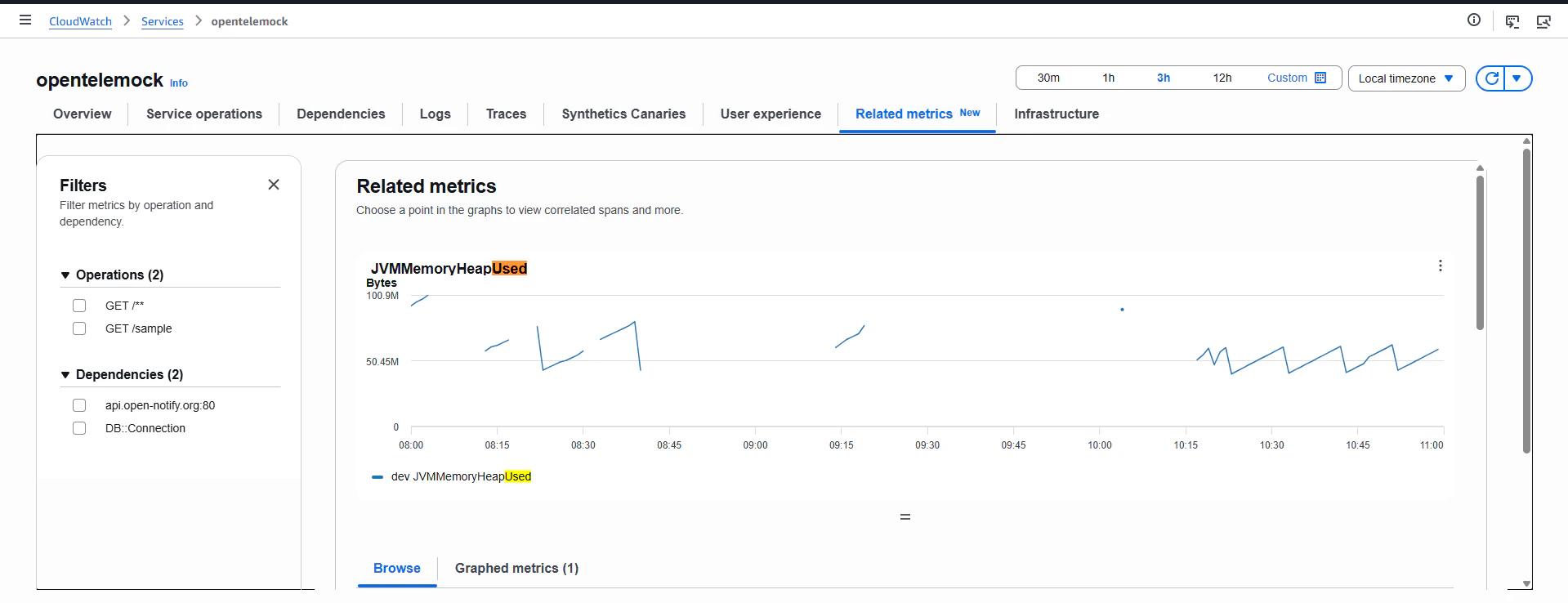Open the Custom time range picker
Image resolution: width=1568 pixels, height=603 pixels.
(x=1297, y=78)
